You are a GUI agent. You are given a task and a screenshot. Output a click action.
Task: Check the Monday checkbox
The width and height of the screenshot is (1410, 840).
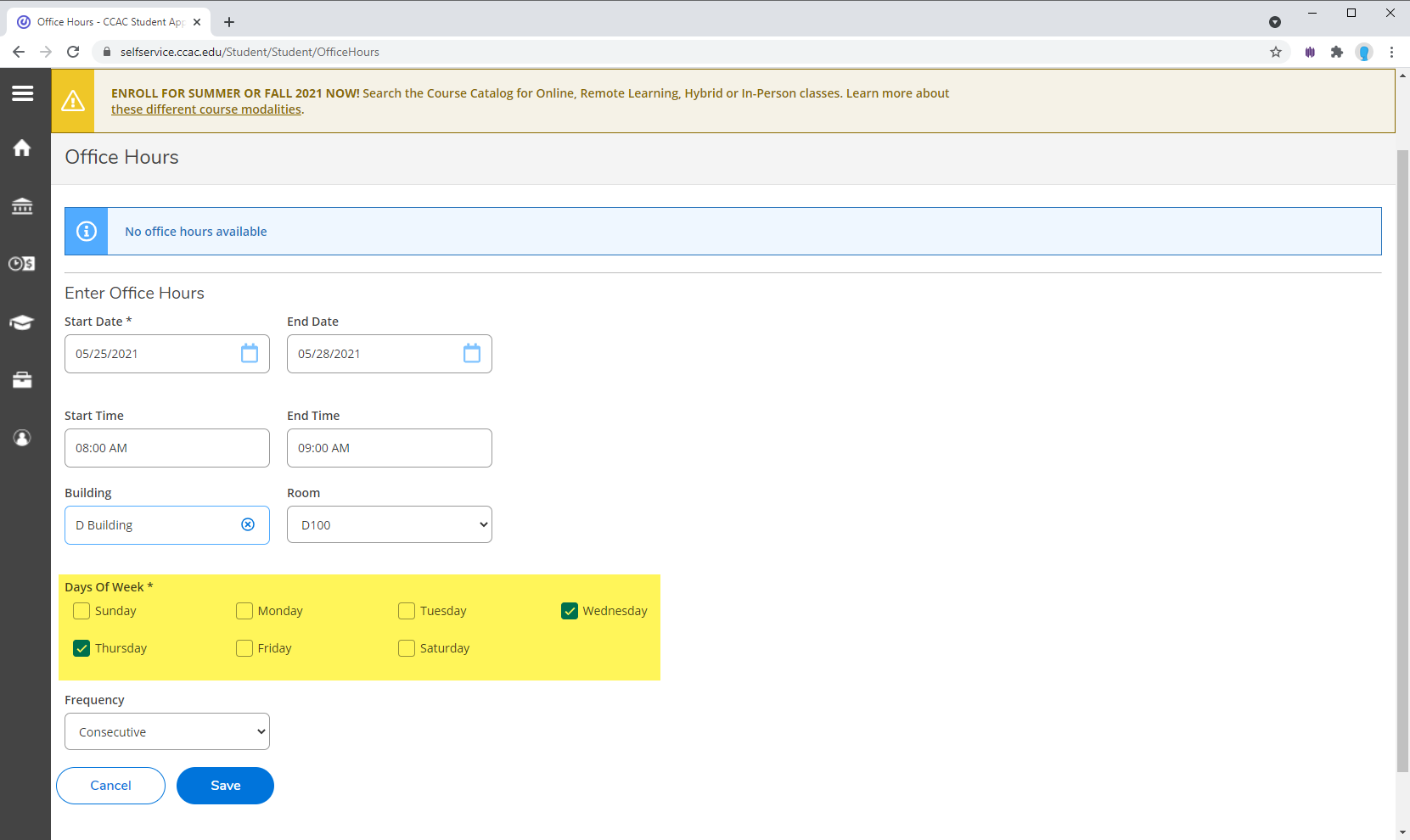(244, 611)
